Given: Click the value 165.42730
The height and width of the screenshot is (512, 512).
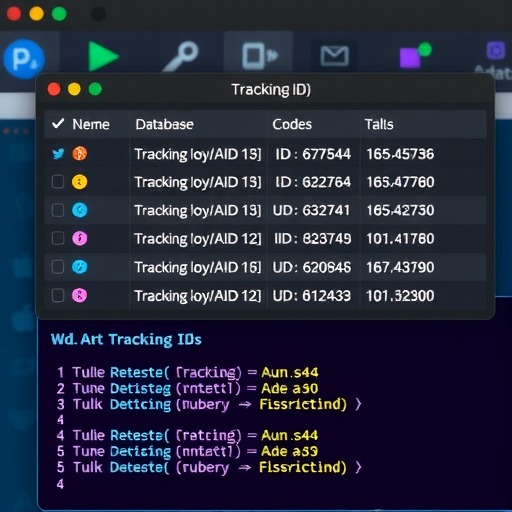Looking at the screenshot, I should [400, 210].
